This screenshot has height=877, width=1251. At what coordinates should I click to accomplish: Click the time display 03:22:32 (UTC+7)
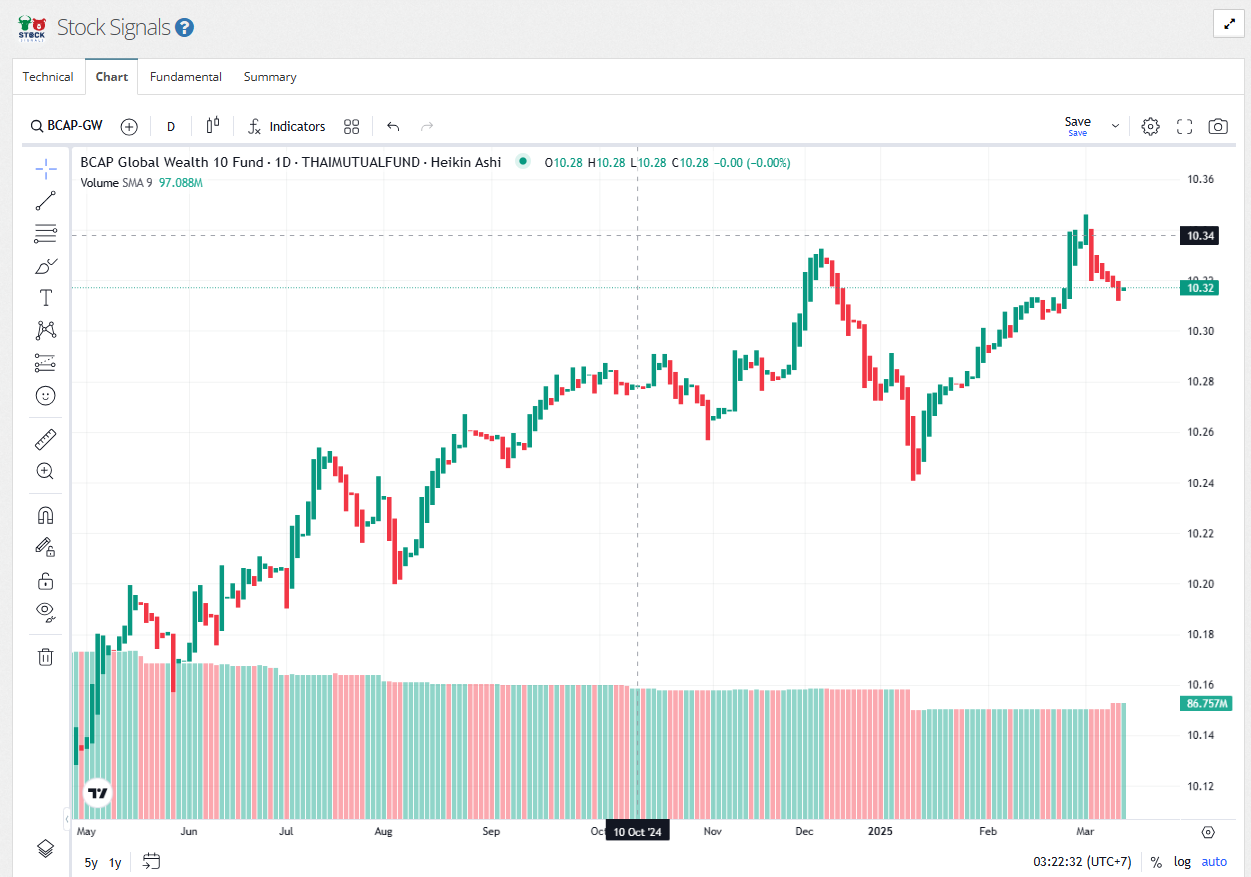tap(1082, 862)
